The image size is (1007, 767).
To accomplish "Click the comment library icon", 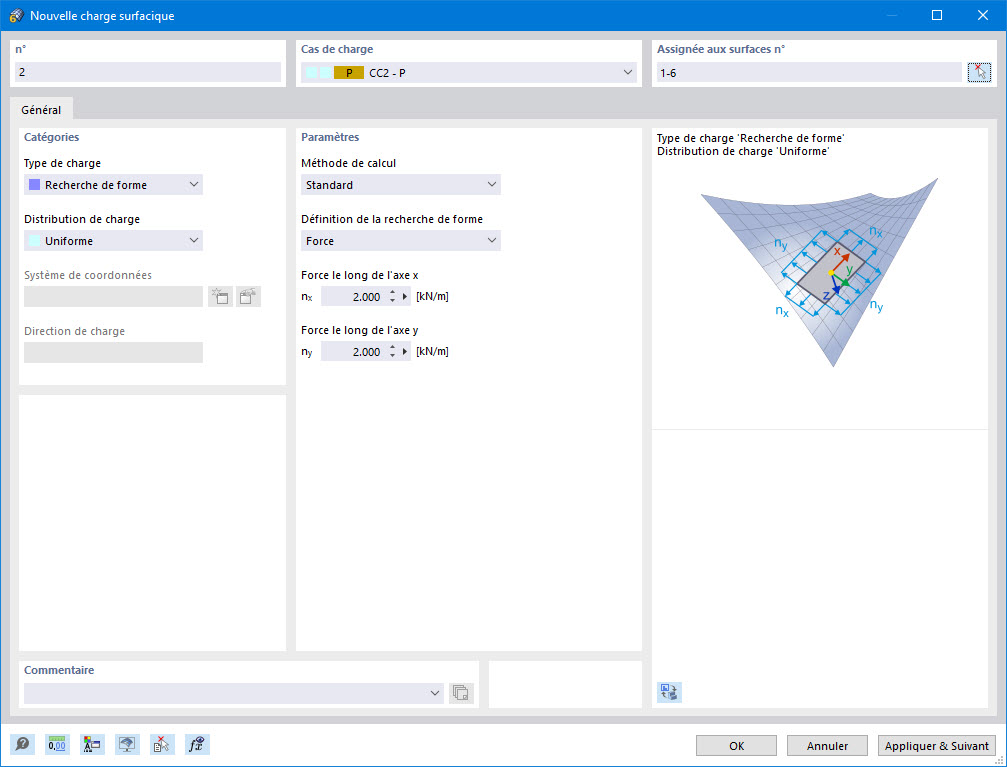I will [461, 693].
